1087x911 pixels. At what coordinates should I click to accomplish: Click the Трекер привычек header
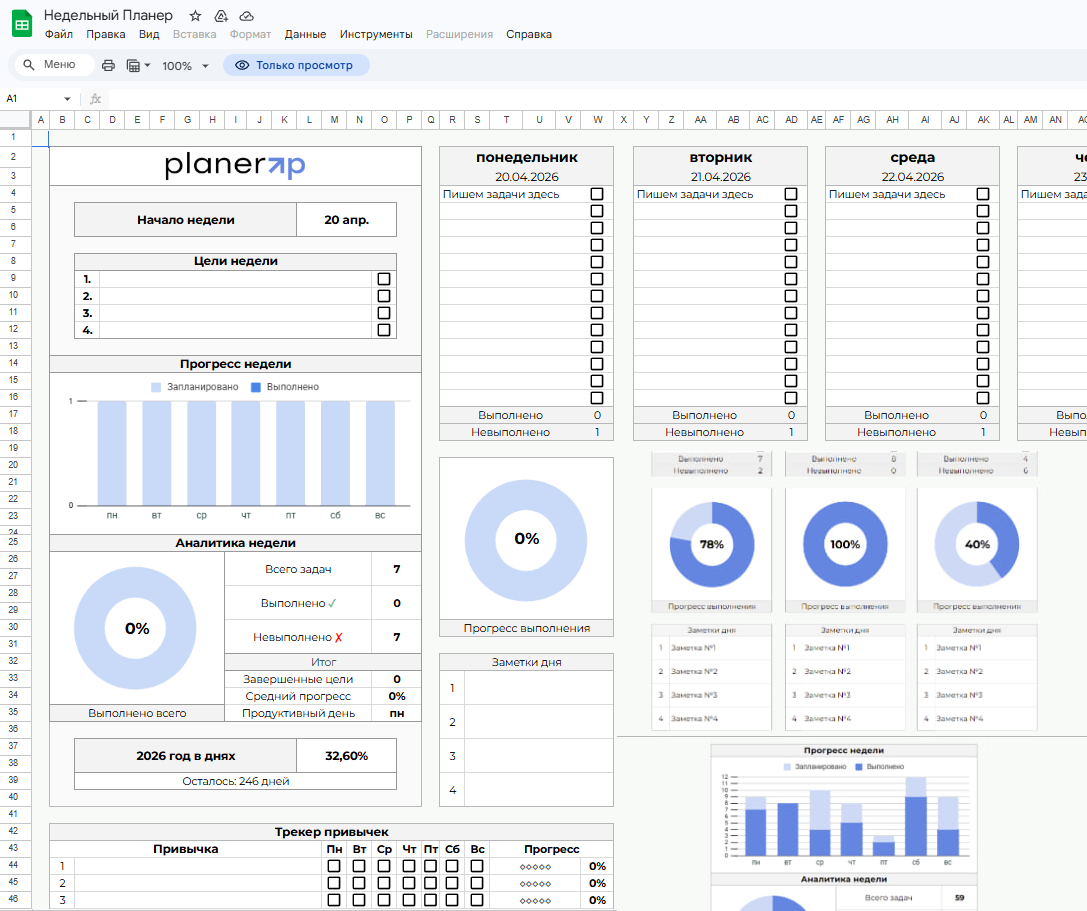pyautogui.click(x=331, y=832)
